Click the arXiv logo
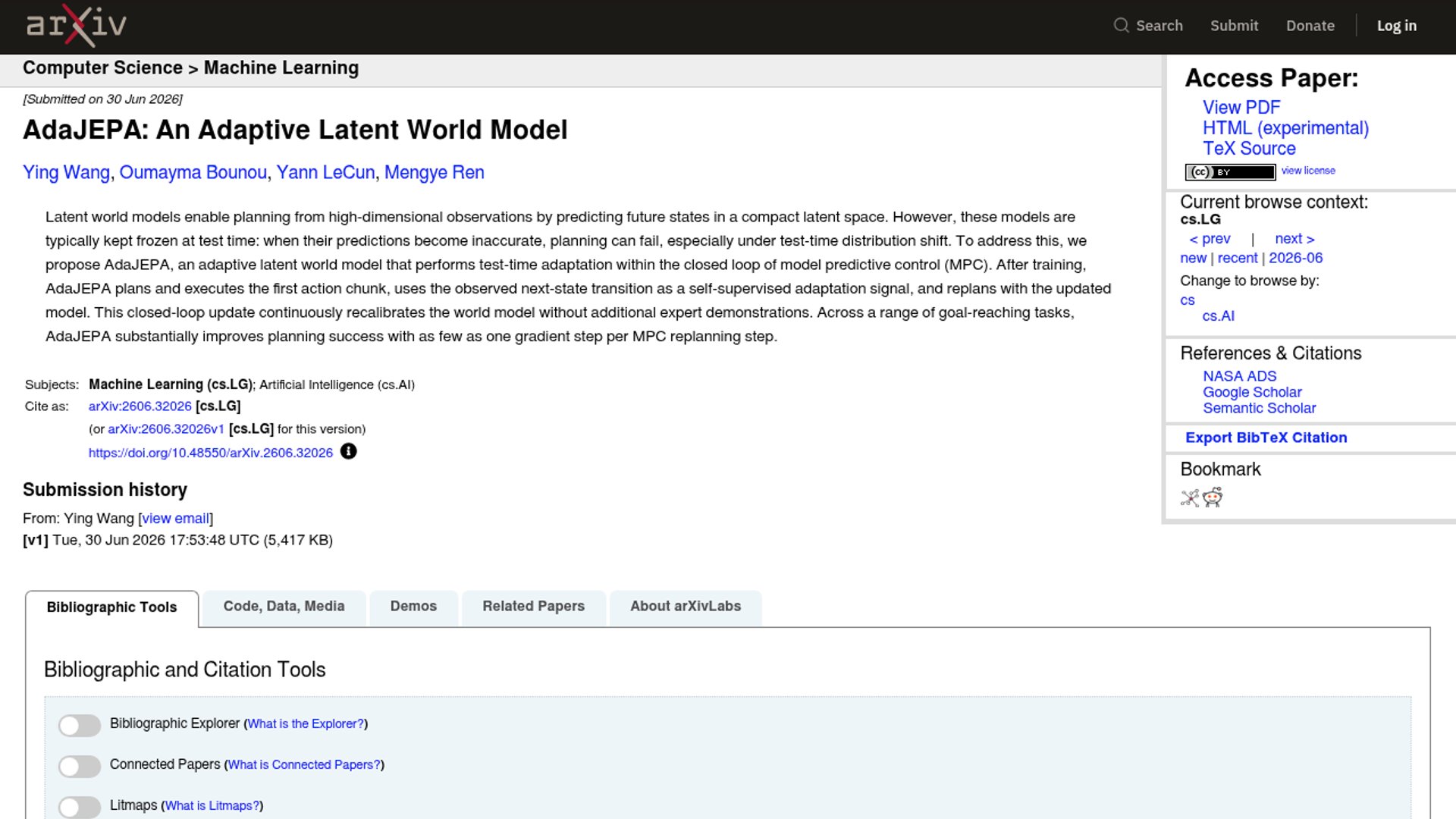This screenshot has width=1456, height=819. (76, 26)
